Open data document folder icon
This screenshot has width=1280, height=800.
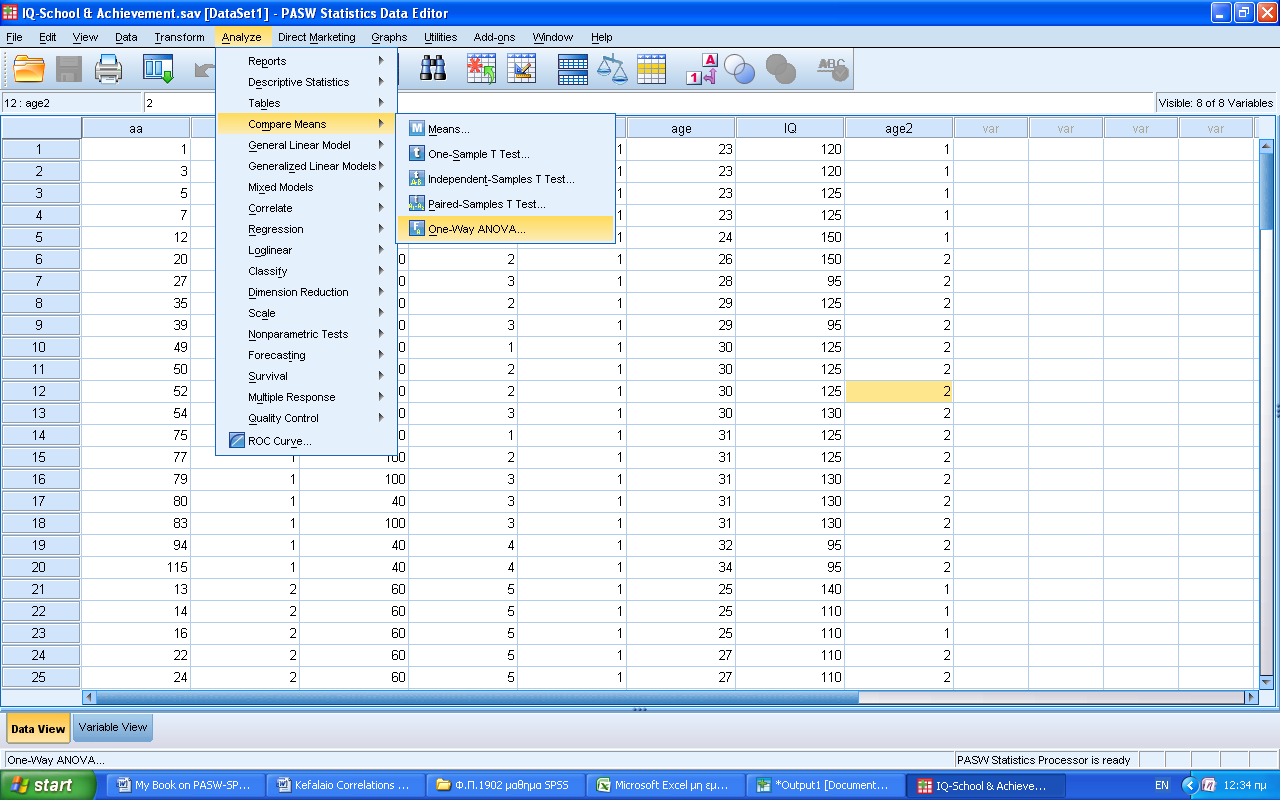[29, 69]
